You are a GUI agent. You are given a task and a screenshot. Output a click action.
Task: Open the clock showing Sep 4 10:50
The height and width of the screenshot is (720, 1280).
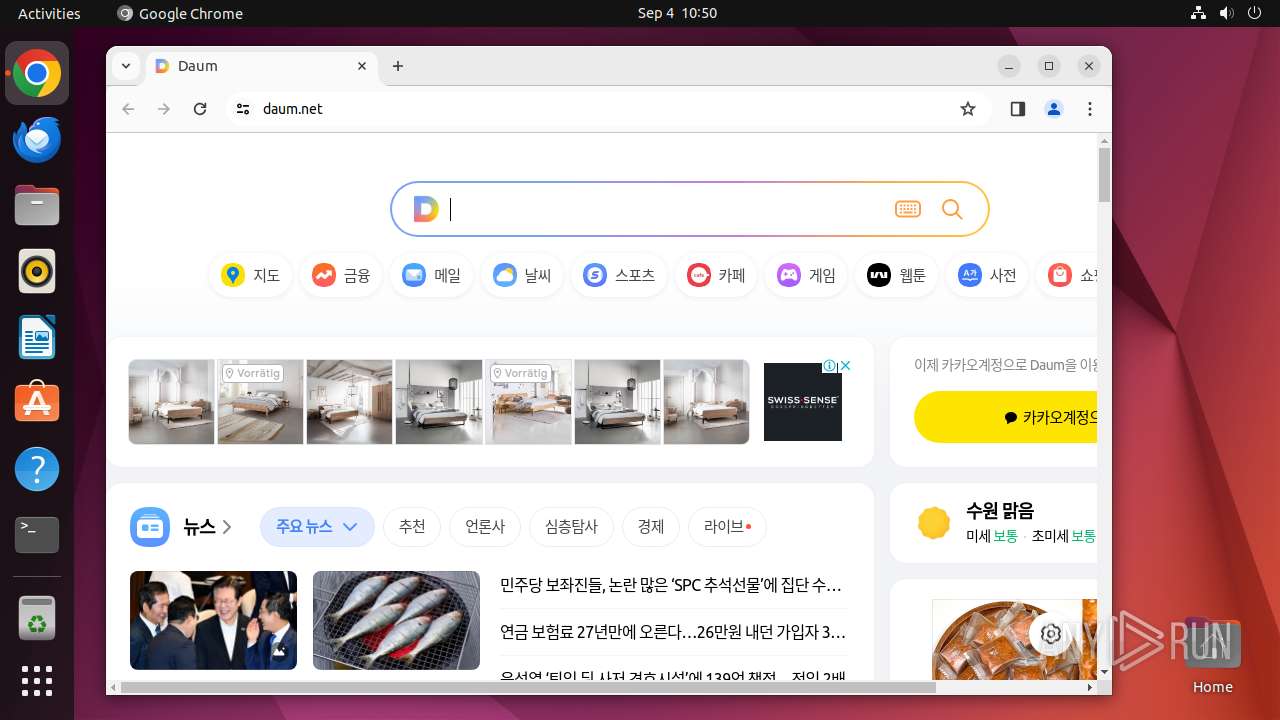(677, 13)
